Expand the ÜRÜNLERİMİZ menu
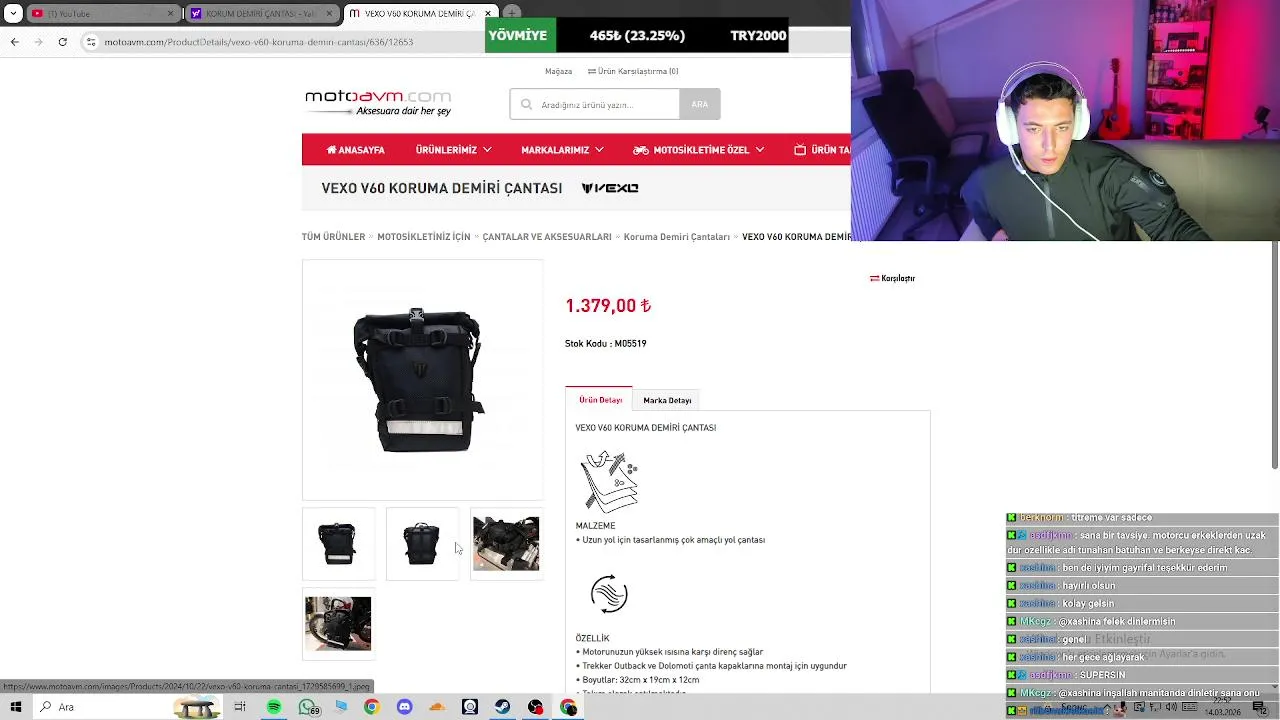This screenshot has height=720, width=1280. point(453,150)
